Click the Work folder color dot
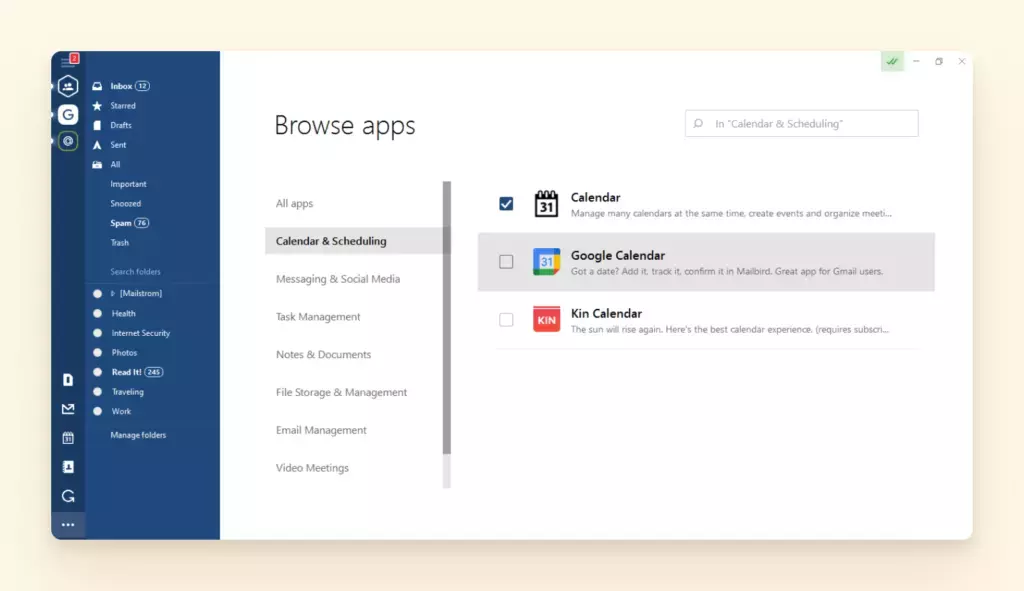The width and height of the screenshot is (1024, 591). click(x=97, y=411)
